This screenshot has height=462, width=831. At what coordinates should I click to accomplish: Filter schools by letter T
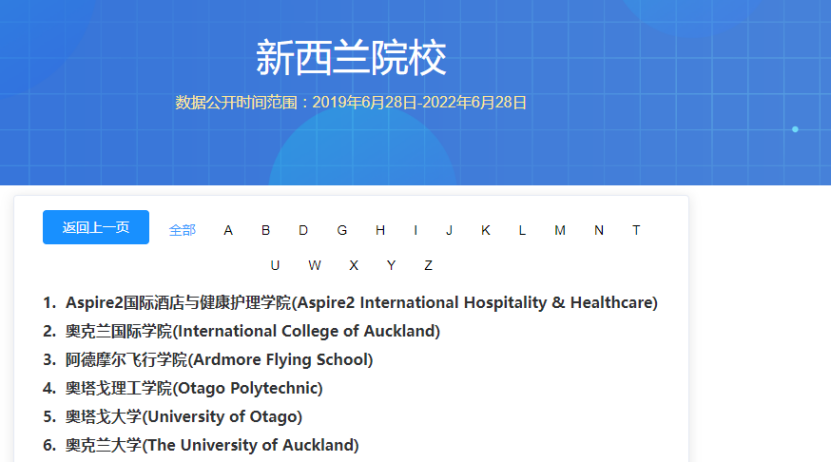[x=636, y=230]
